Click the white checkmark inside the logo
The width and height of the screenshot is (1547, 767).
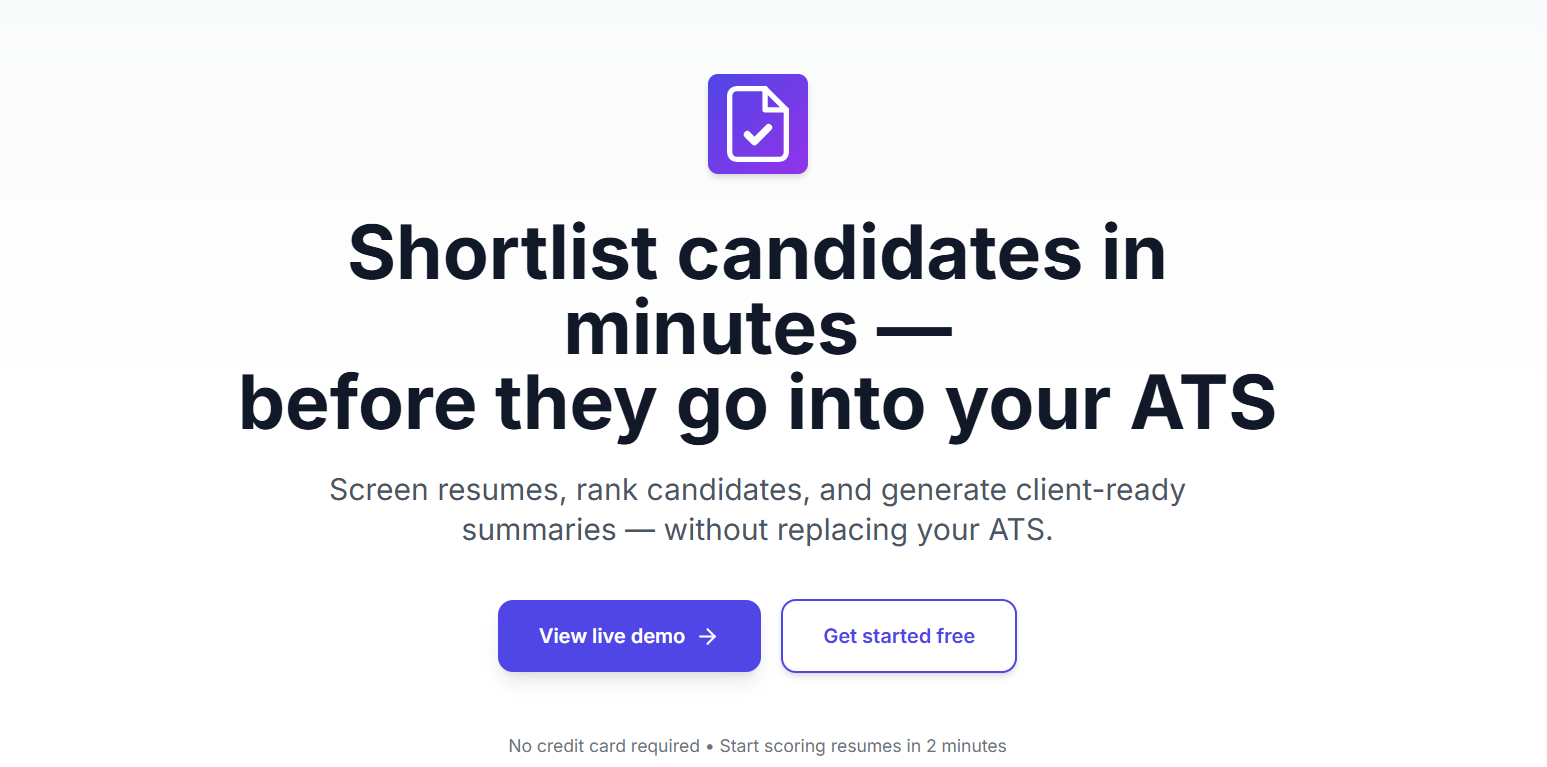[758, 134]
